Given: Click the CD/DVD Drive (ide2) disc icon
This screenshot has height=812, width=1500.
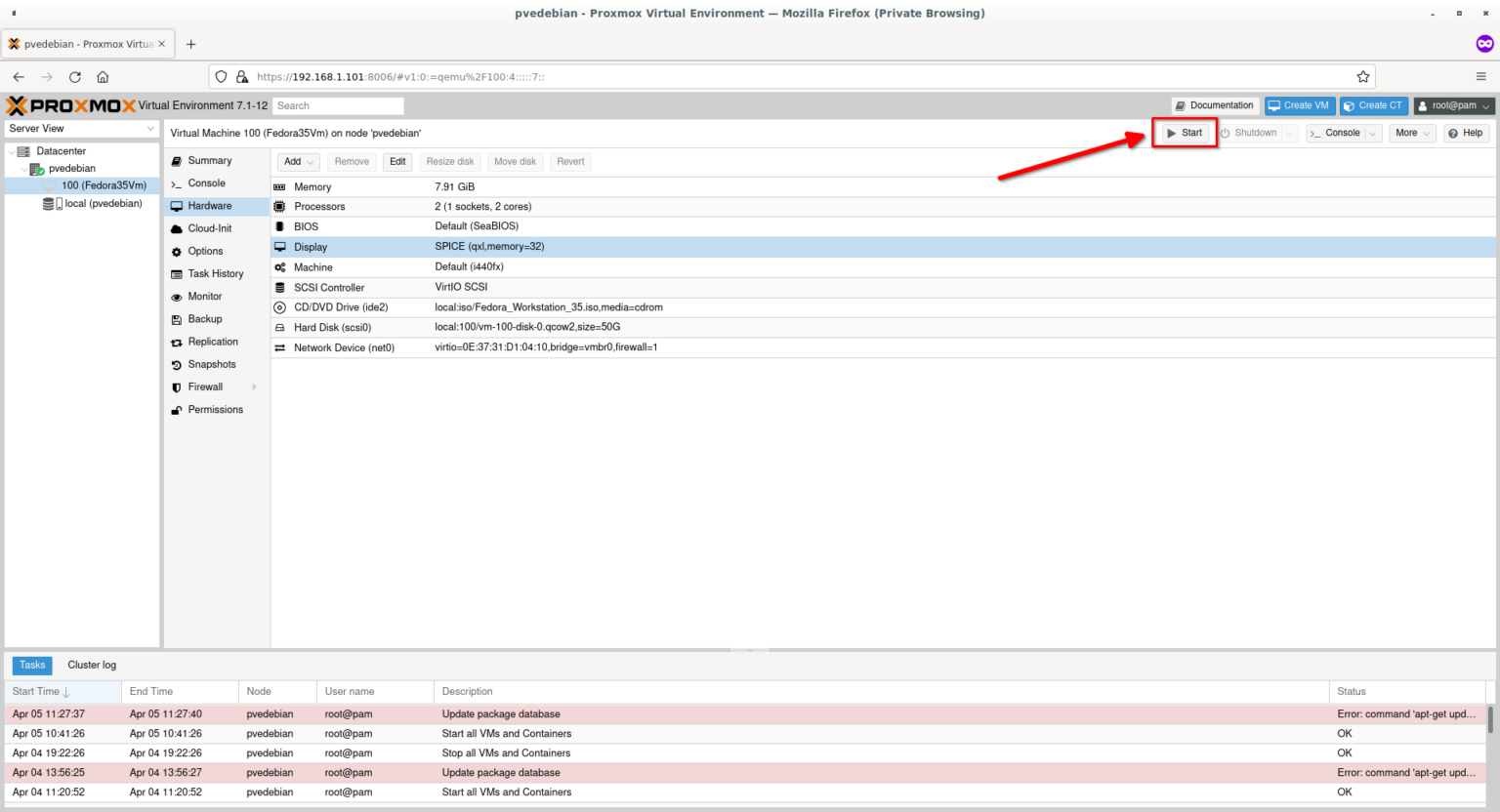Looking at the screenshot, I should pos(279,306).
